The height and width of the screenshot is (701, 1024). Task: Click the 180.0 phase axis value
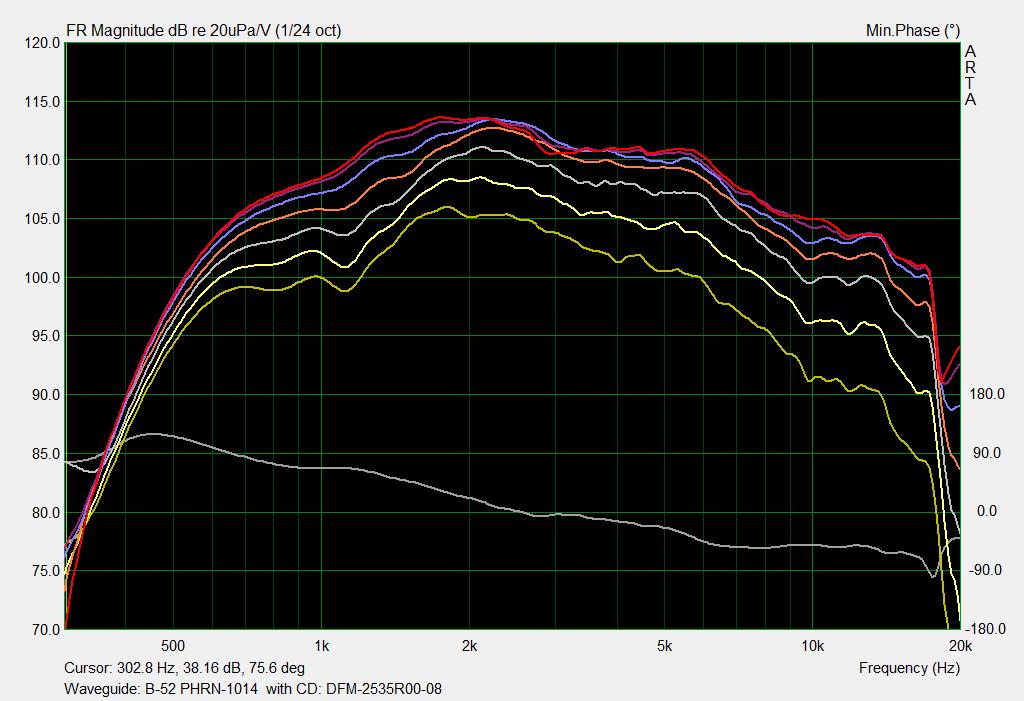click(987, 394)
